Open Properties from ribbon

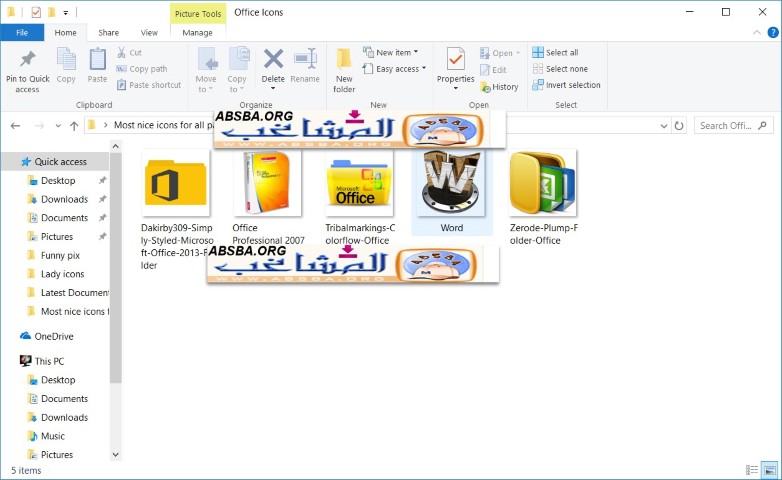(455, 69)
